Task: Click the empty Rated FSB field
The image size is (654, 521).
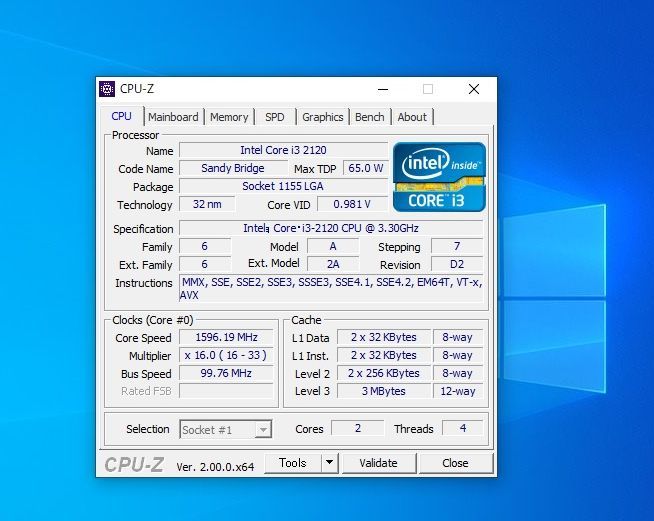Action: [x=226, y=391]
